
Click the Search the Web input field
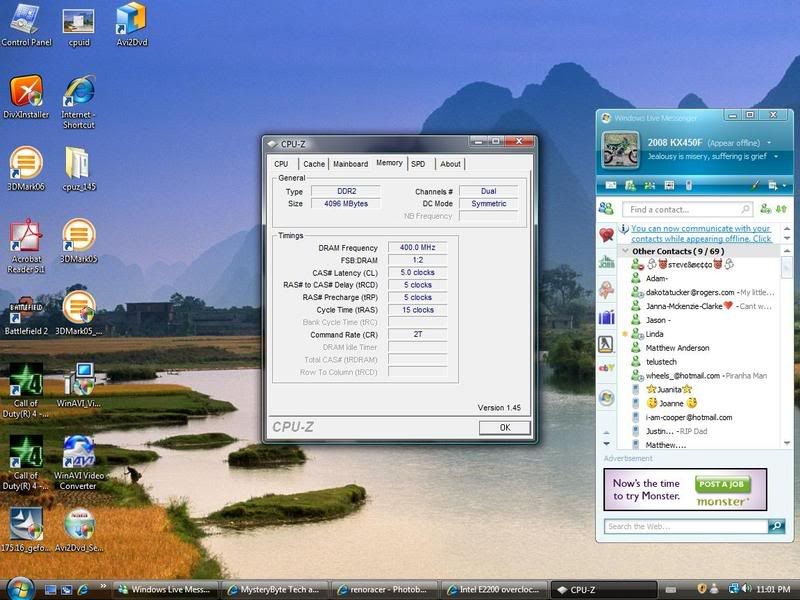point(686,526)
